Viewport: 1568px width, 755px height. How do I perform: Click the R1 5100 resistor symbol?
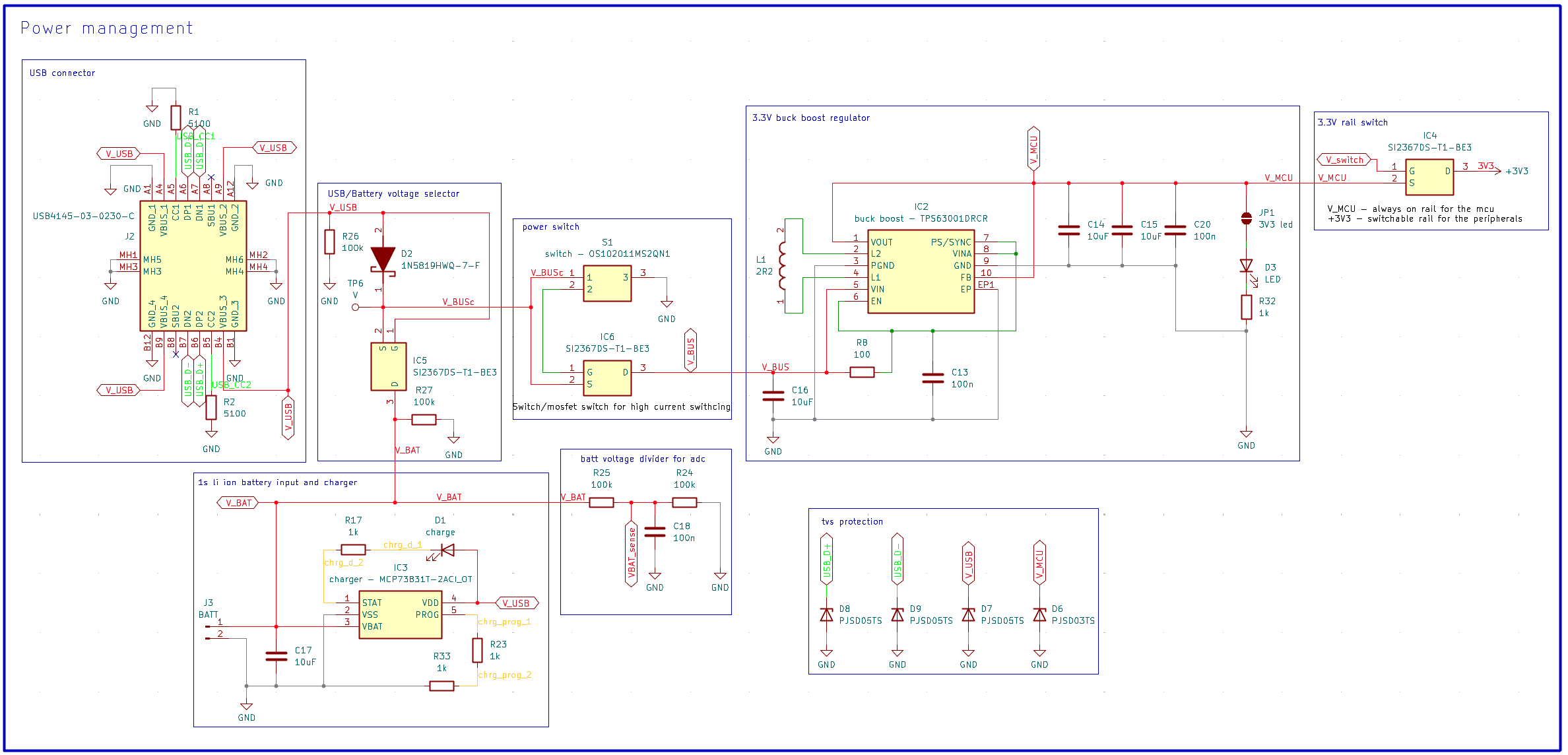[176, 117]
